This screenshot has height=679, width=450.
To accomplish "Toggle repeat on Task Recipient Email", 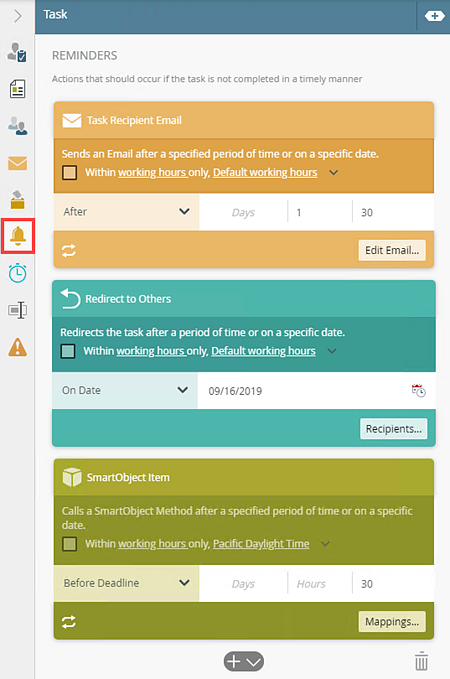I will point(69,250).
